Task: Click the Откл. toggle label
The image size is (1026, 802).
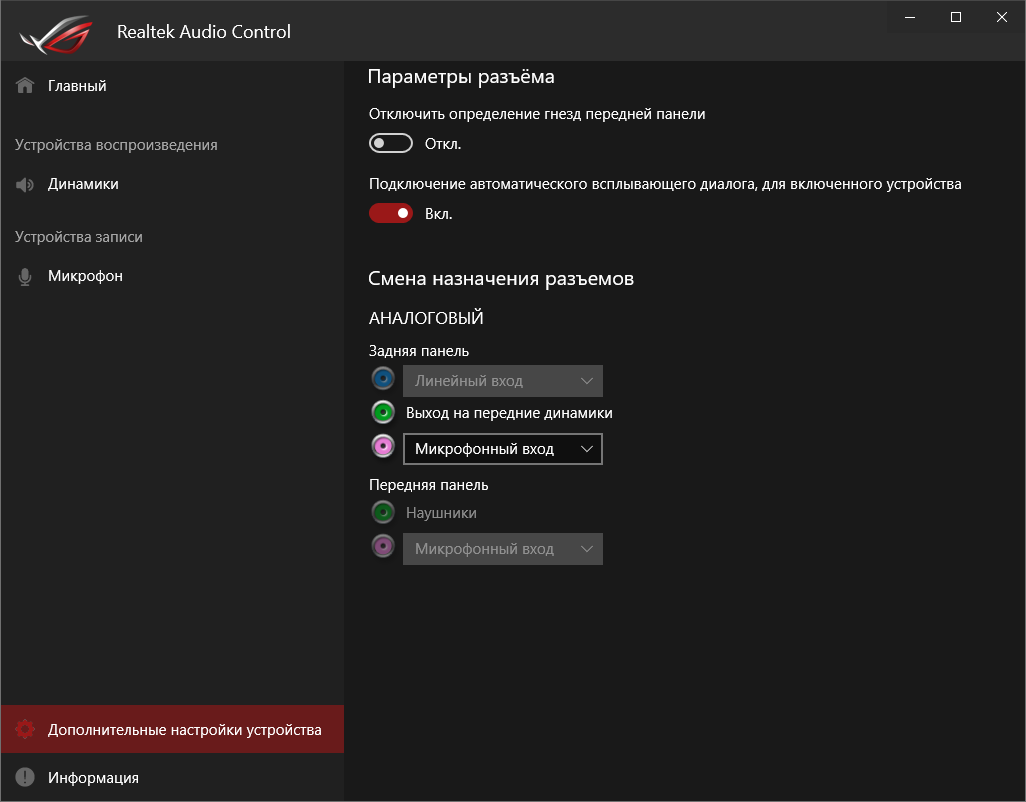Action: click(x=443, y=144)
